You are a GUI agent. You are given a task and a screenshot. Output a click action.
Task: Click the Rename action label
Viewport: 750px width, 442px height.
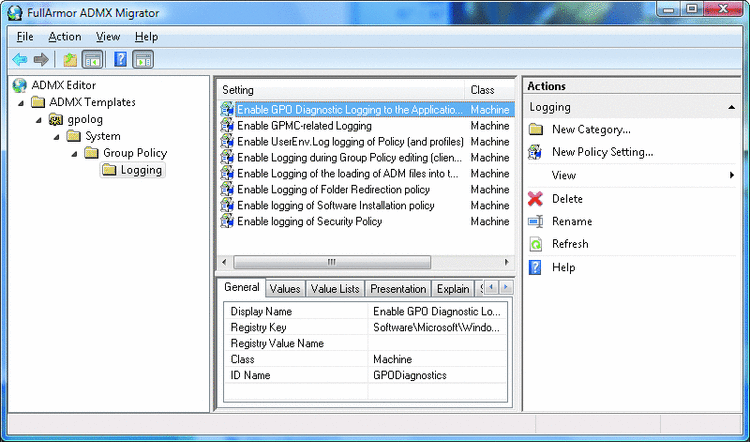[x=572, y=221]
